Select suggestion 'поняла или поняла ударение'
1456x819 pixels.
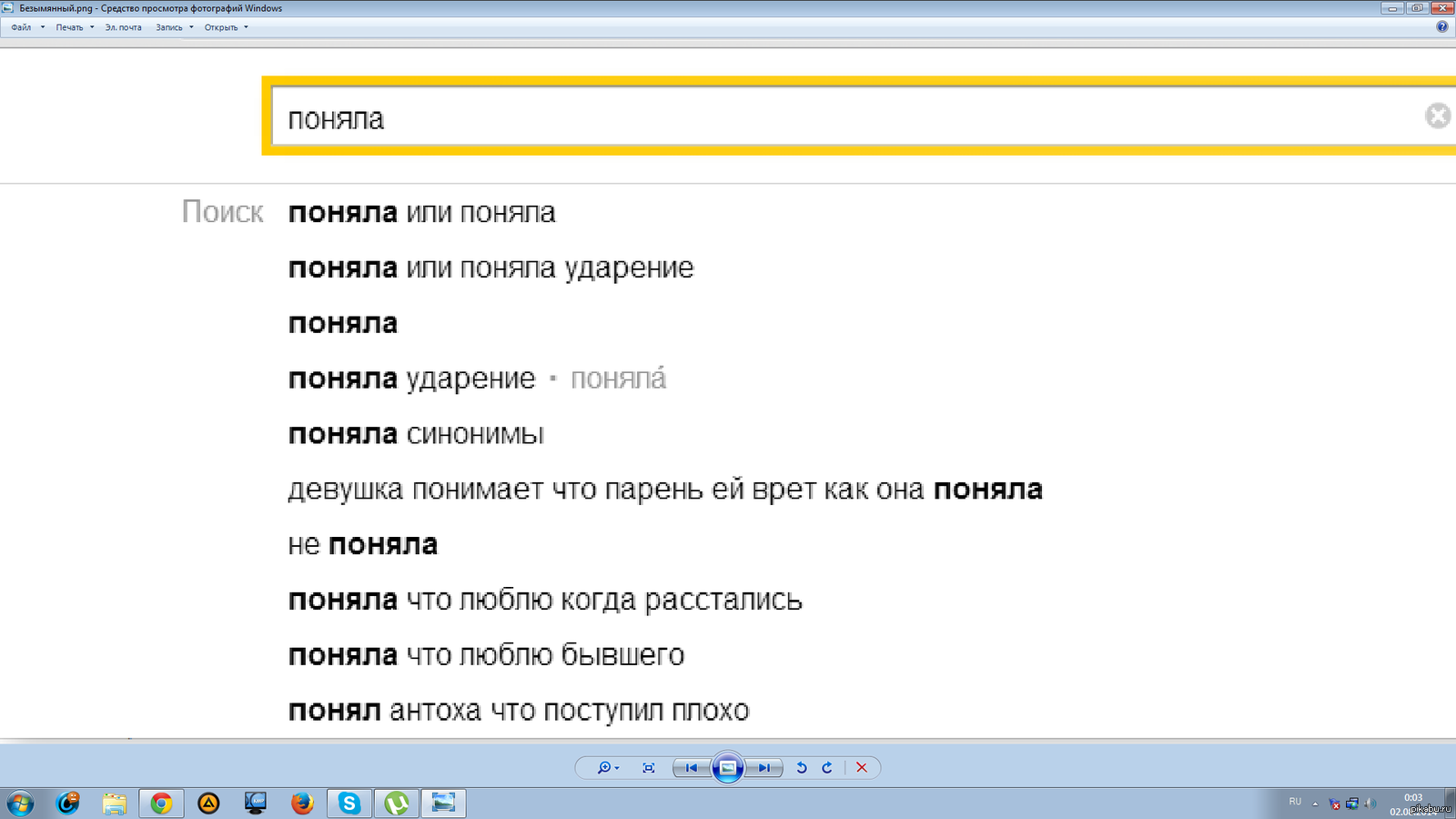click(x=490, y=268)
